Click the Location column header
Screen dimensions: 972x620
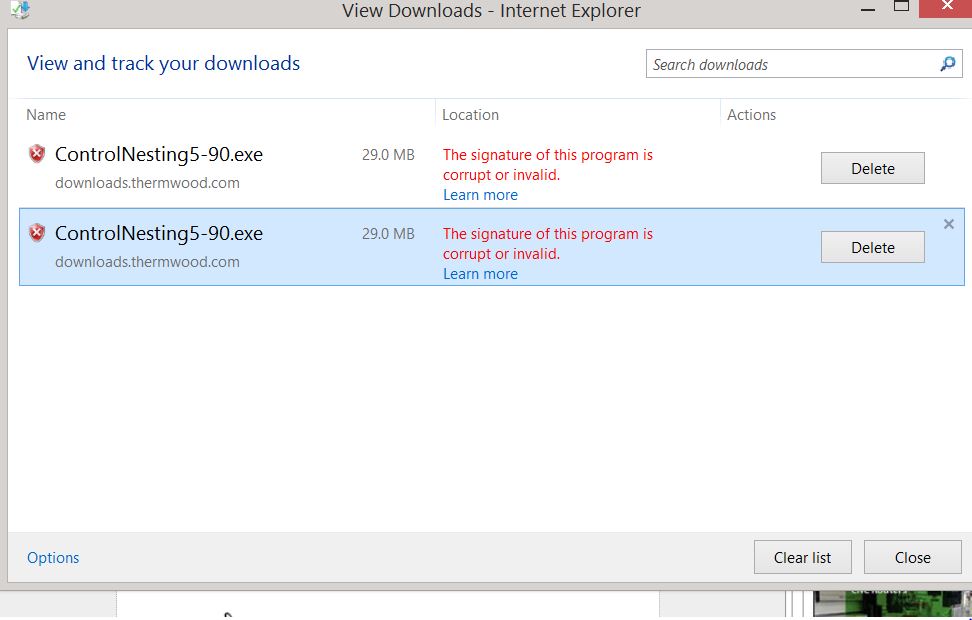pyautogui.click(x=470, y=115)
